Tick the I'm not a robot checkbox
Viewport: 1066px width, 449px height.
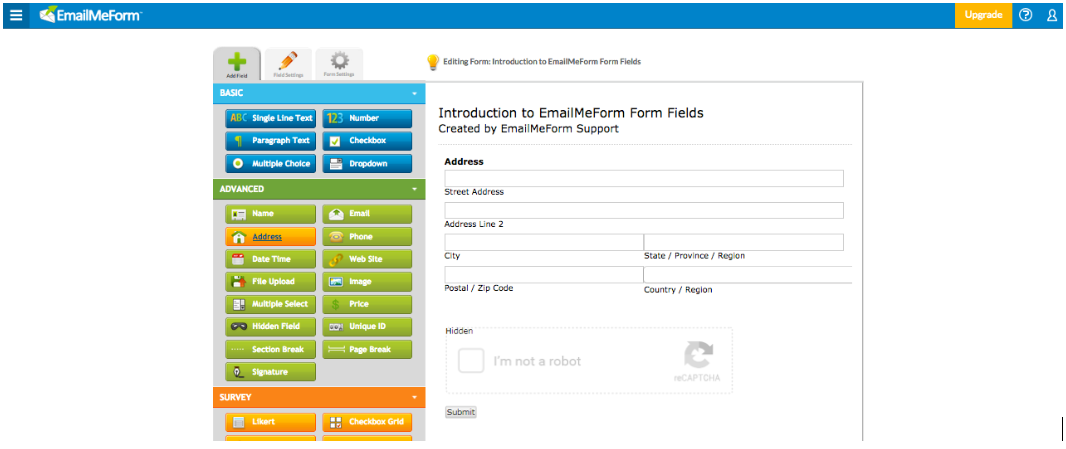tap(471, 361)
